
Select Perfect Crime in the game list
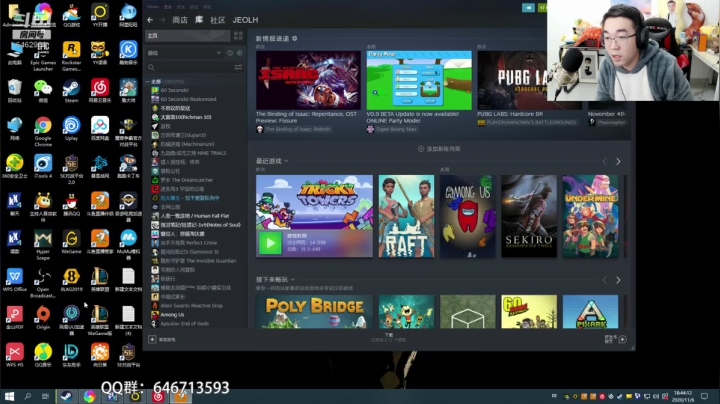point(189,243)
